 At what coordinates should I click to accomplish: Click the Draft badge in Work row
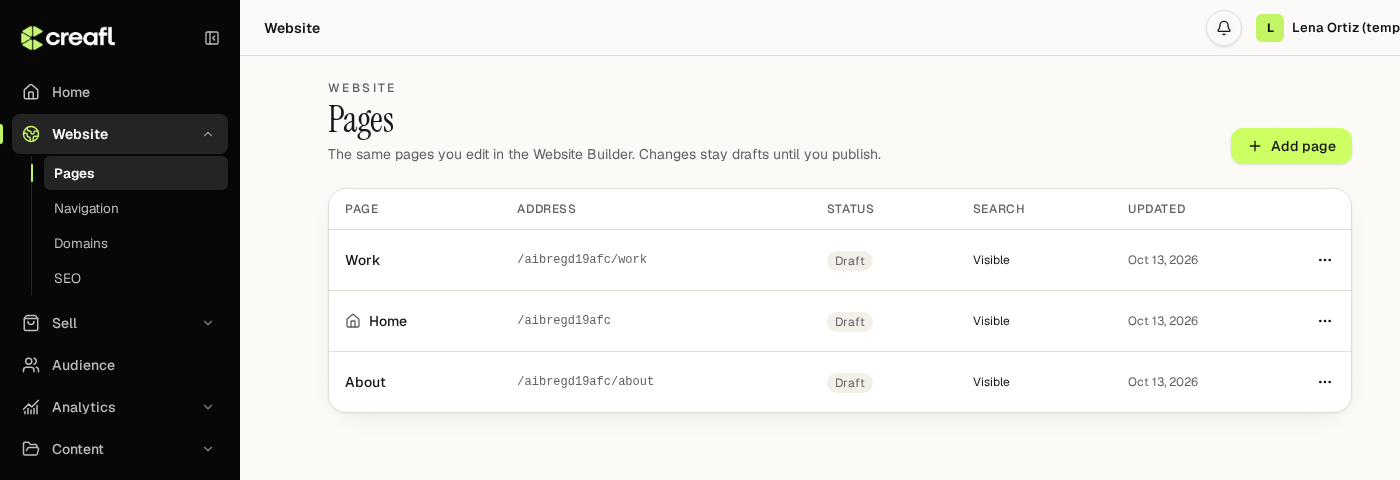click(850, 261)
